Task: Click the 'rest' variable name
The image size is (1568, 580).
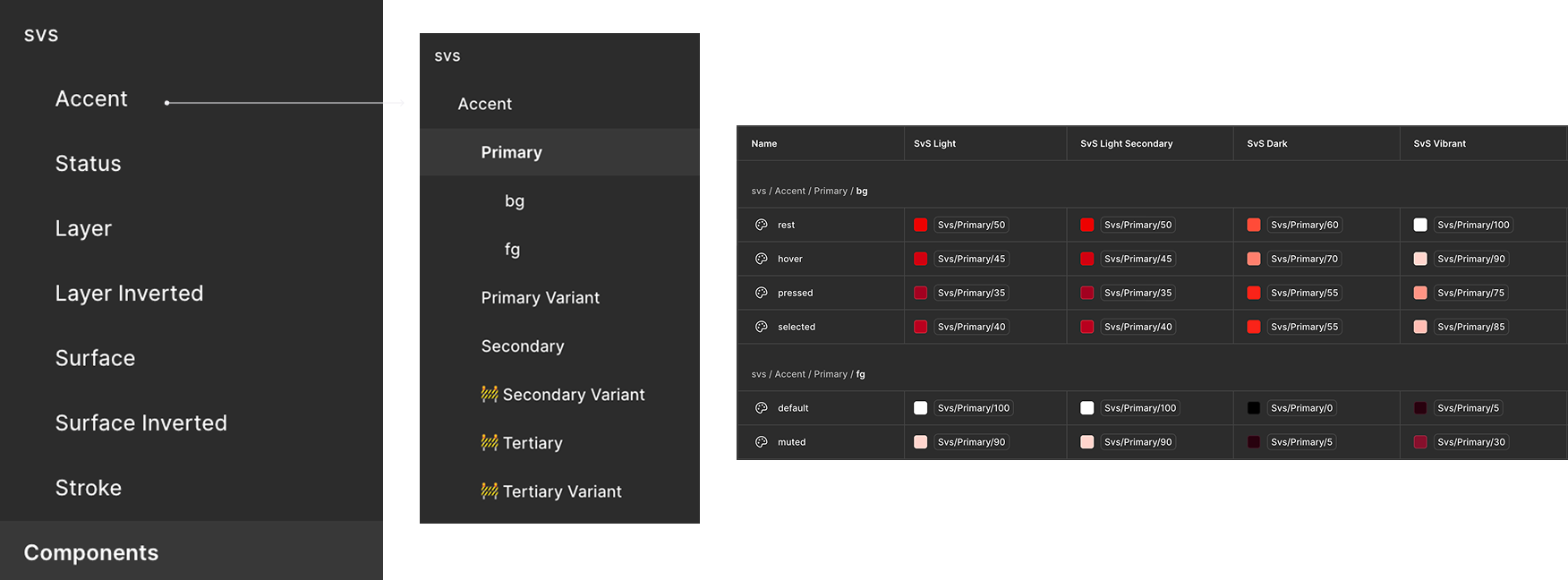Action: [x=786, y=225]
